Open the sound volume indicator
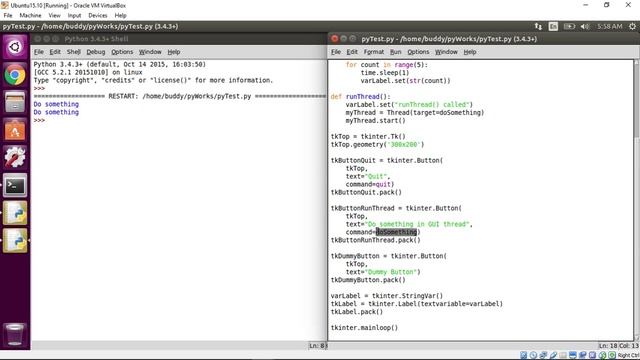Screen dimensions: 640x360 585,27
